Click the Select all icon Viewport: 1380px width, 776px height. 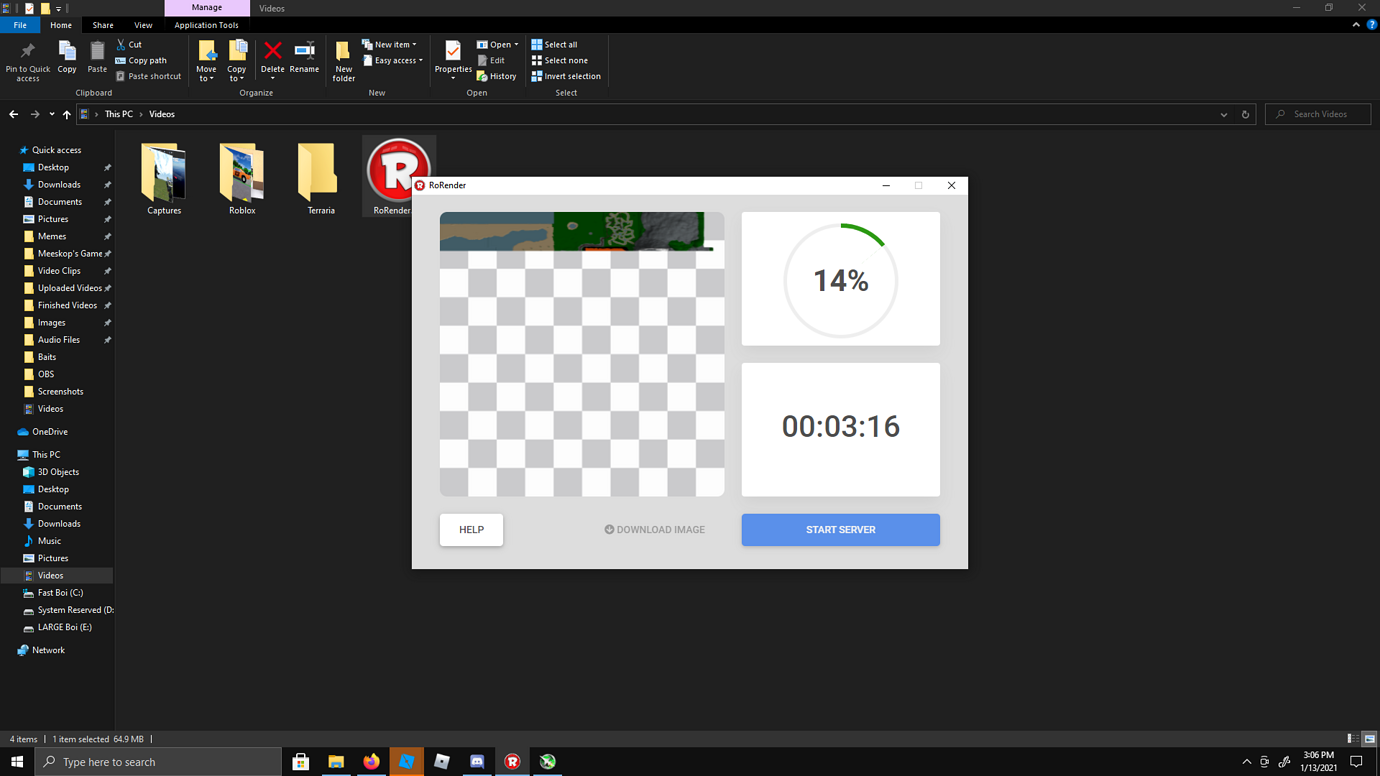[x=540, y=44]
